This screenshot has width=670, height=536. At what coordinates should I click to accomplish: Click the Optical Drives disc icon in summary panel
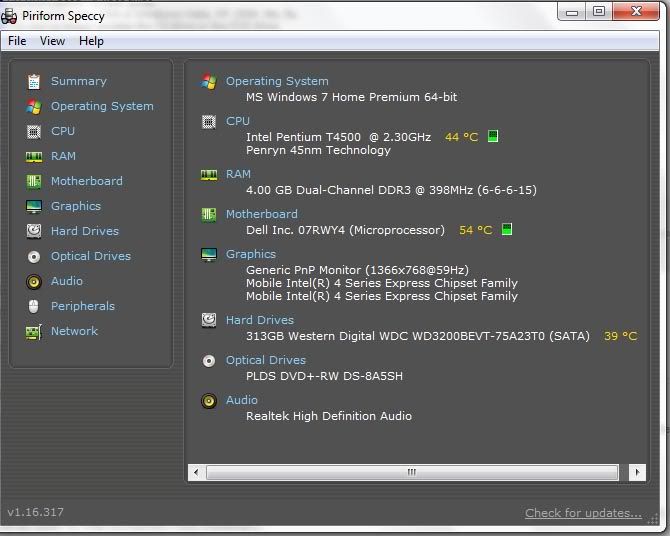point(209,361)
